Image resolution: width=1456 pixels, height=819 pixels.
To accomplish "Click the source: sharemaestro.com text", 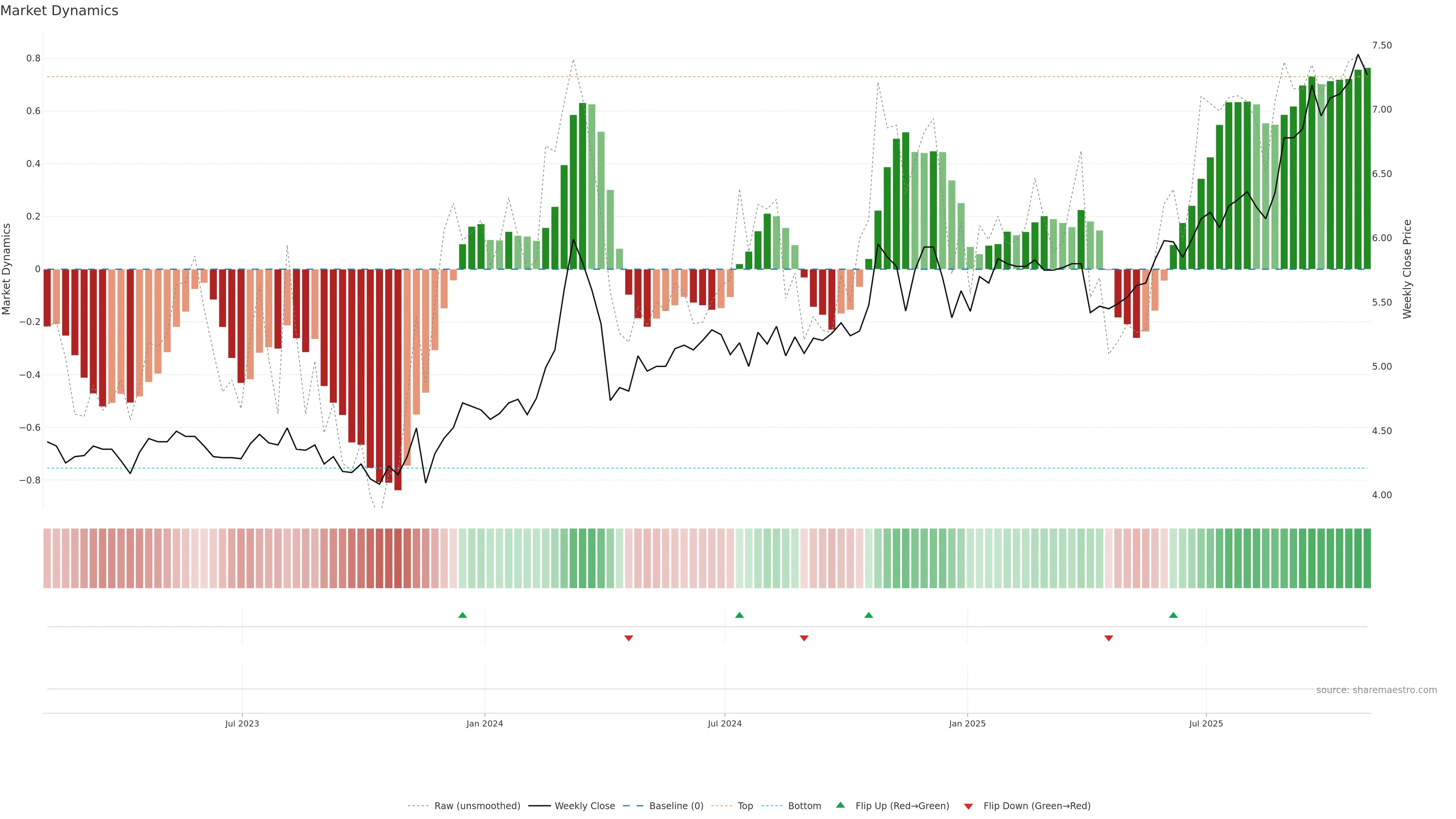I will click(x=1376, y=690).
